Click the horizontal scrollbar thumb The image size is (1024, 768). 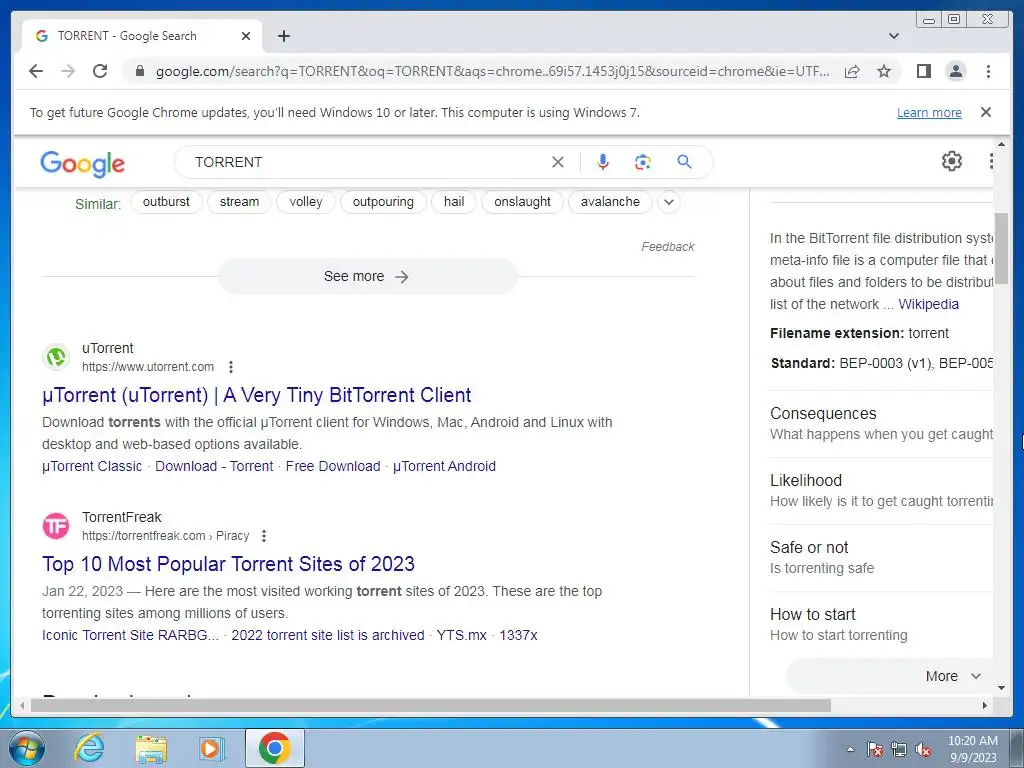[431, 705]
